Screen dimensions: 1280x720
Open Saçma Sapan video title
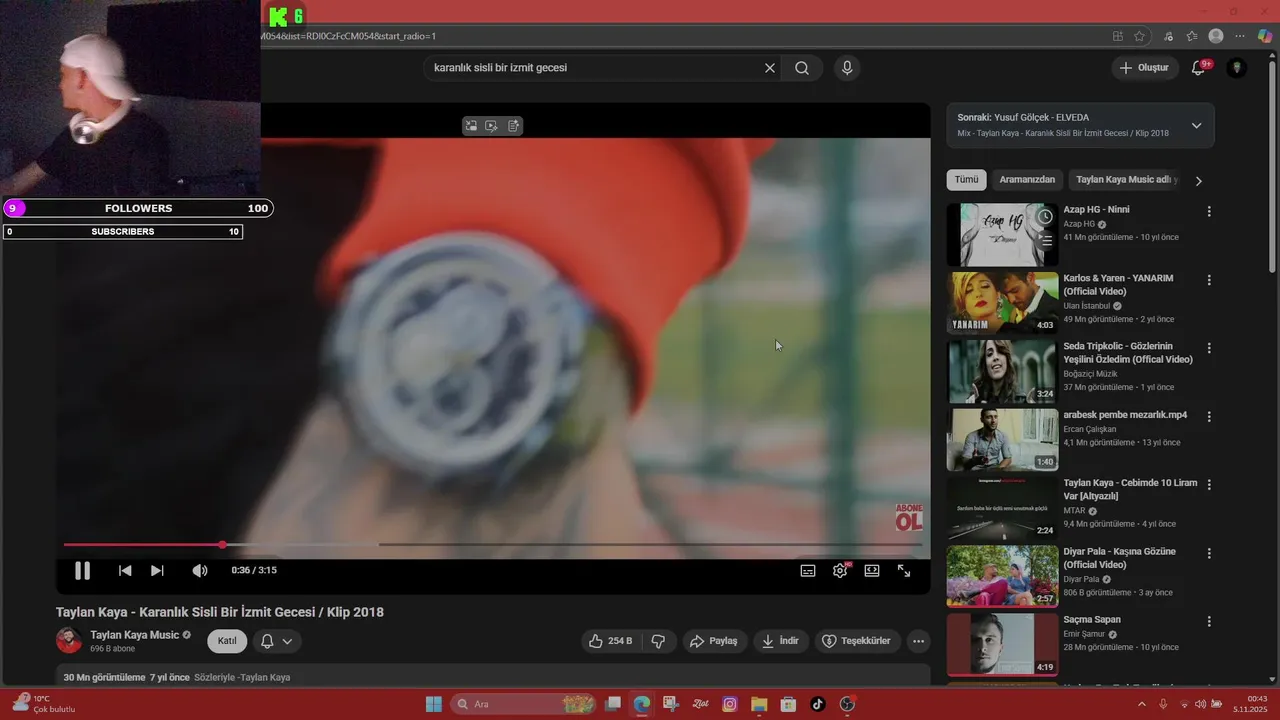point(1092,620)
